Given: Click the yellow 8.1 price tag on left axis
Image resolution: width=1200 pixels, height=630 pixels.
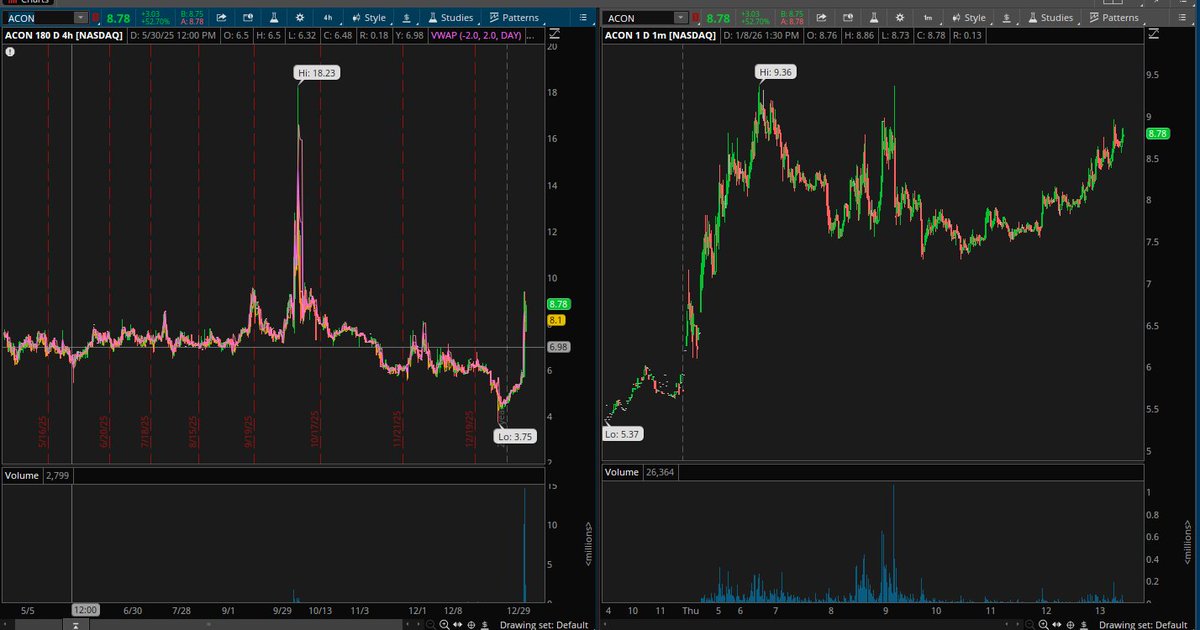Looking at the screenshot, I should click(x=556, y=320).
